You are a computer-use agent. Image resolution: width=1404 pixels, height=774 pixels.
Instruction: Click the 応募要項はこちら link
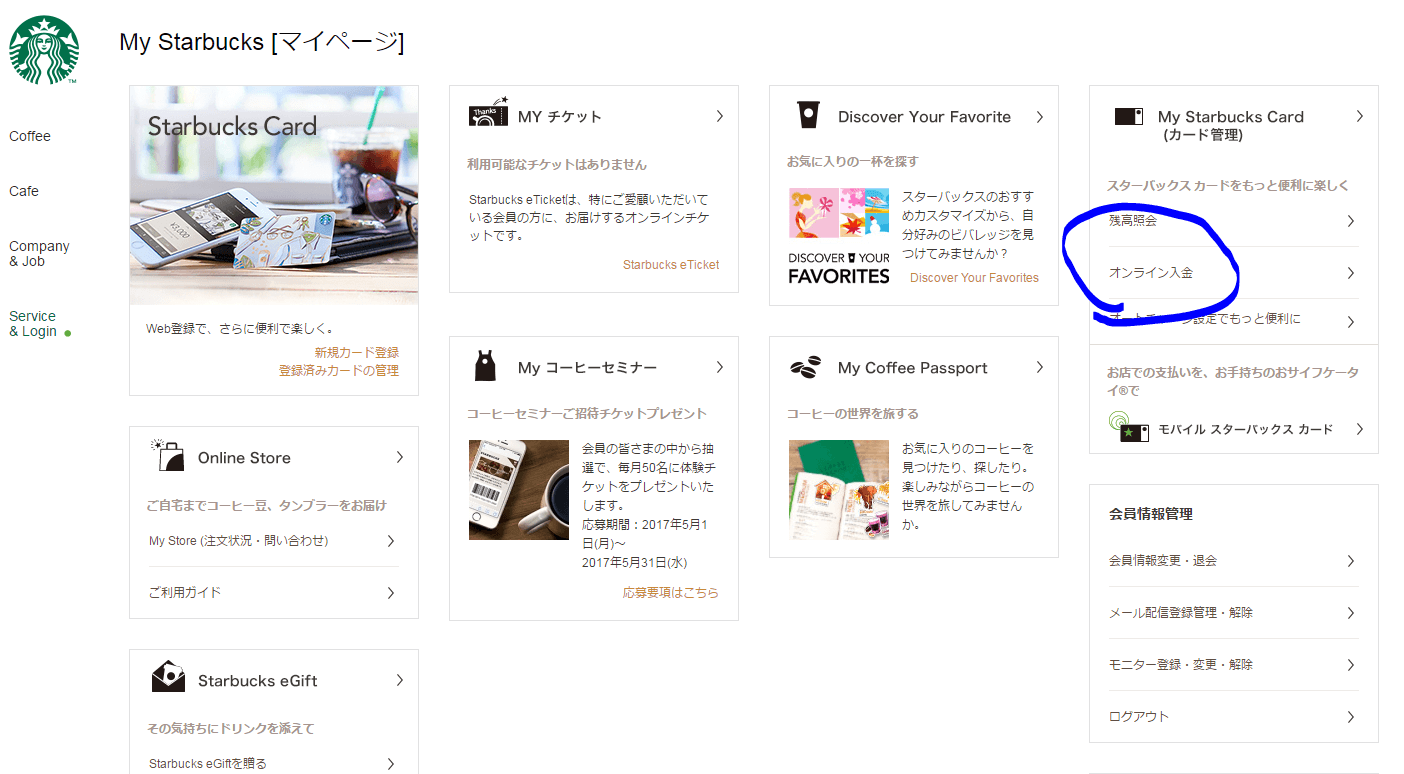(x=671, y=593)
